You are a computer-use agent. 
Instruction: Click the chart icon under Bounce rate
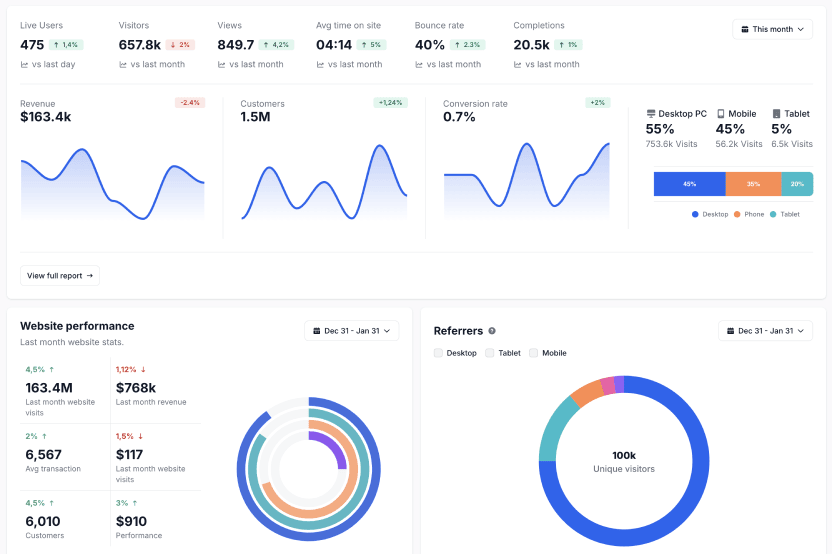coord(419,65)
